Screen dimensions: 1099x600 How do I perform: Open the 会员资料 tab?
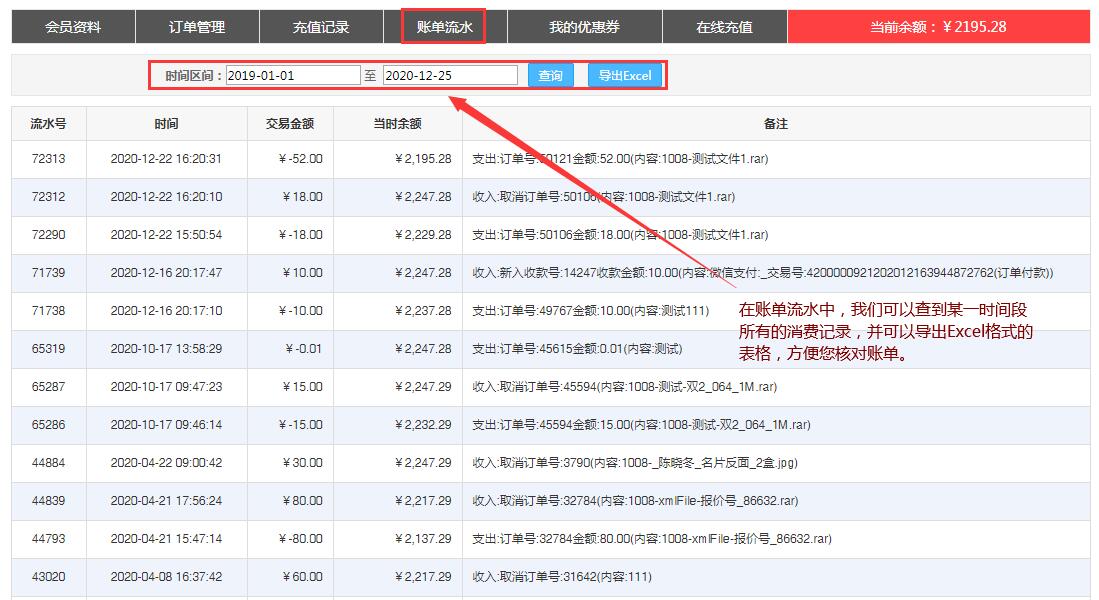click(73, 27)
